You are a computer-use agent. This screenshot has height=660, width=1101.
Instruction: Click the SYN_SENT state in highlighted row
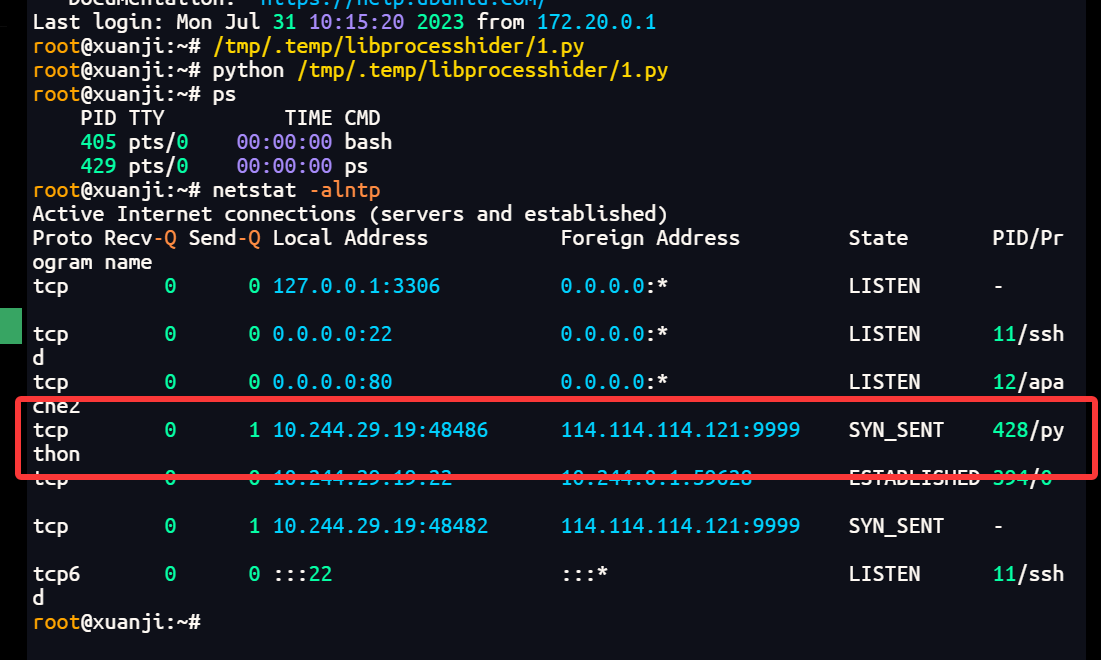(x=896, y=430)
